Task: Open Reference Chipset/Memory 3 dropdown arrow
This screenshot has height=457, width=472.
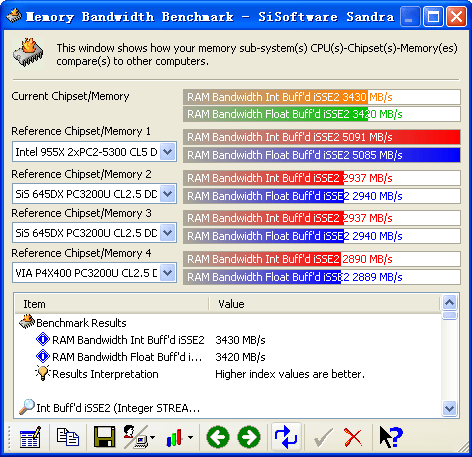Action: click(168, 233)
